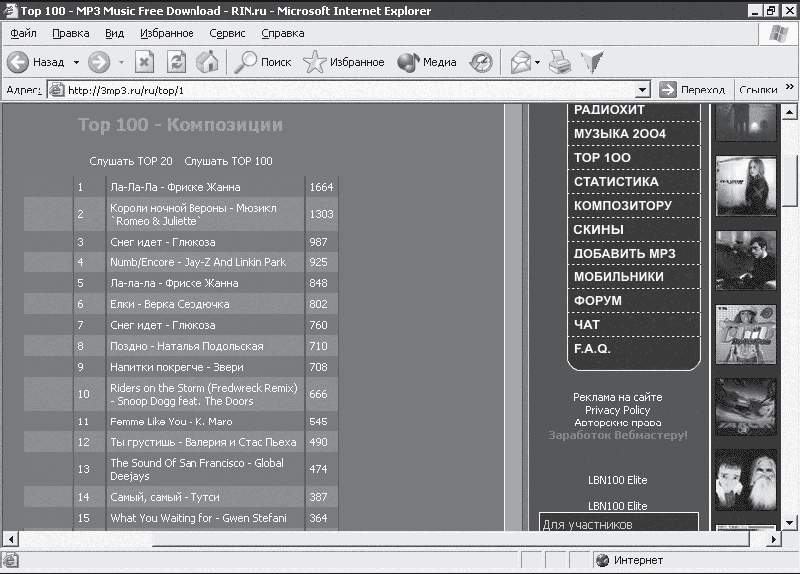Print the page with the printer icon
This screenshot has height=574, width=800.
coord(560,62)
